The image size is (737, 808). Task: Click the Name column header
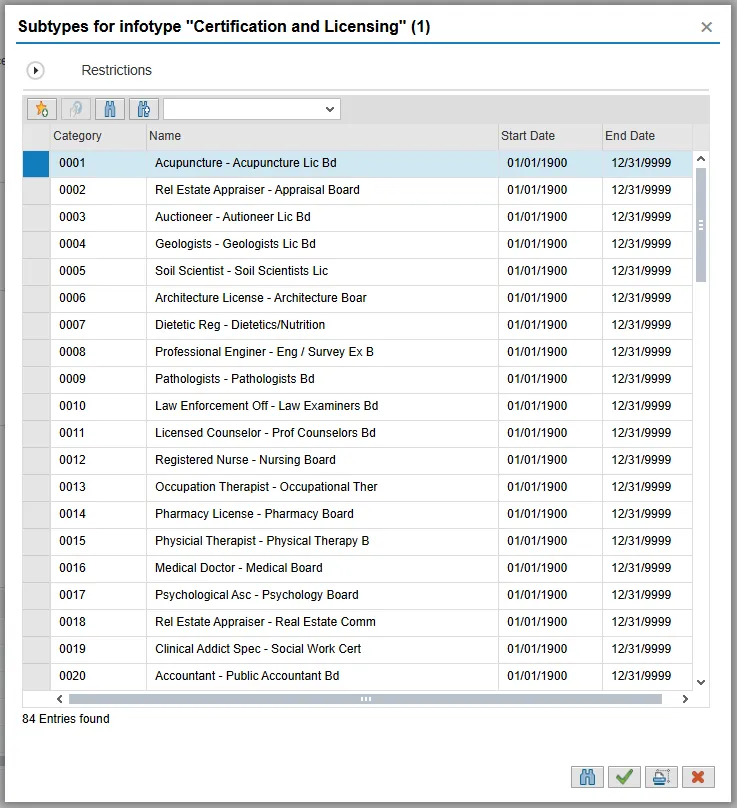click(x=322, y=136)
